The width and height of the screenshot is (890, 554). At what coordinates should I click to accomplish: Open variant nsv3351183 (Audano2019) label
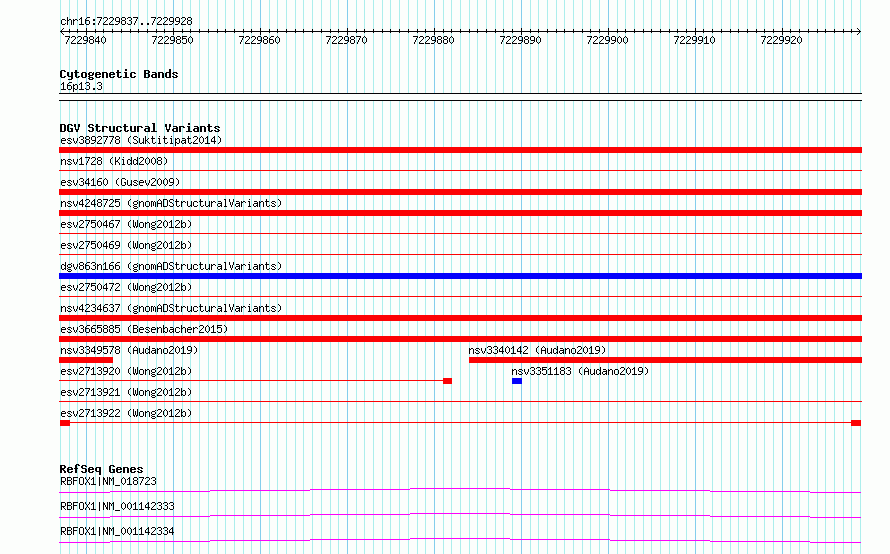click(x=580, y=371)
